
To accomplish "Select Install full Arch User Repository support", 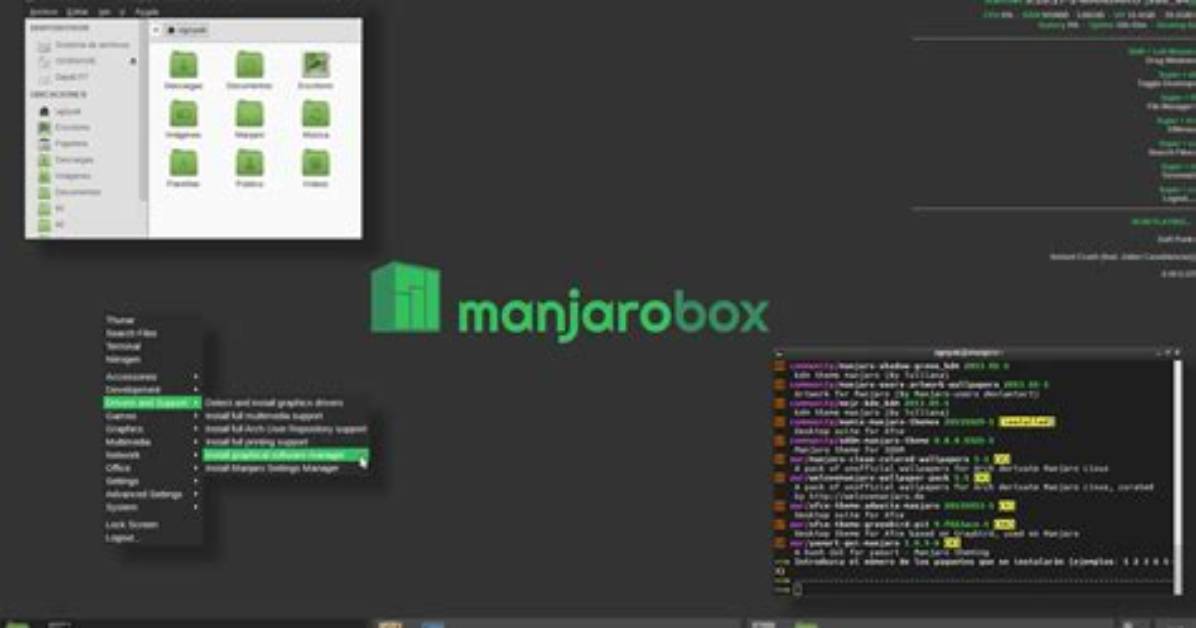I will (286, 429).
